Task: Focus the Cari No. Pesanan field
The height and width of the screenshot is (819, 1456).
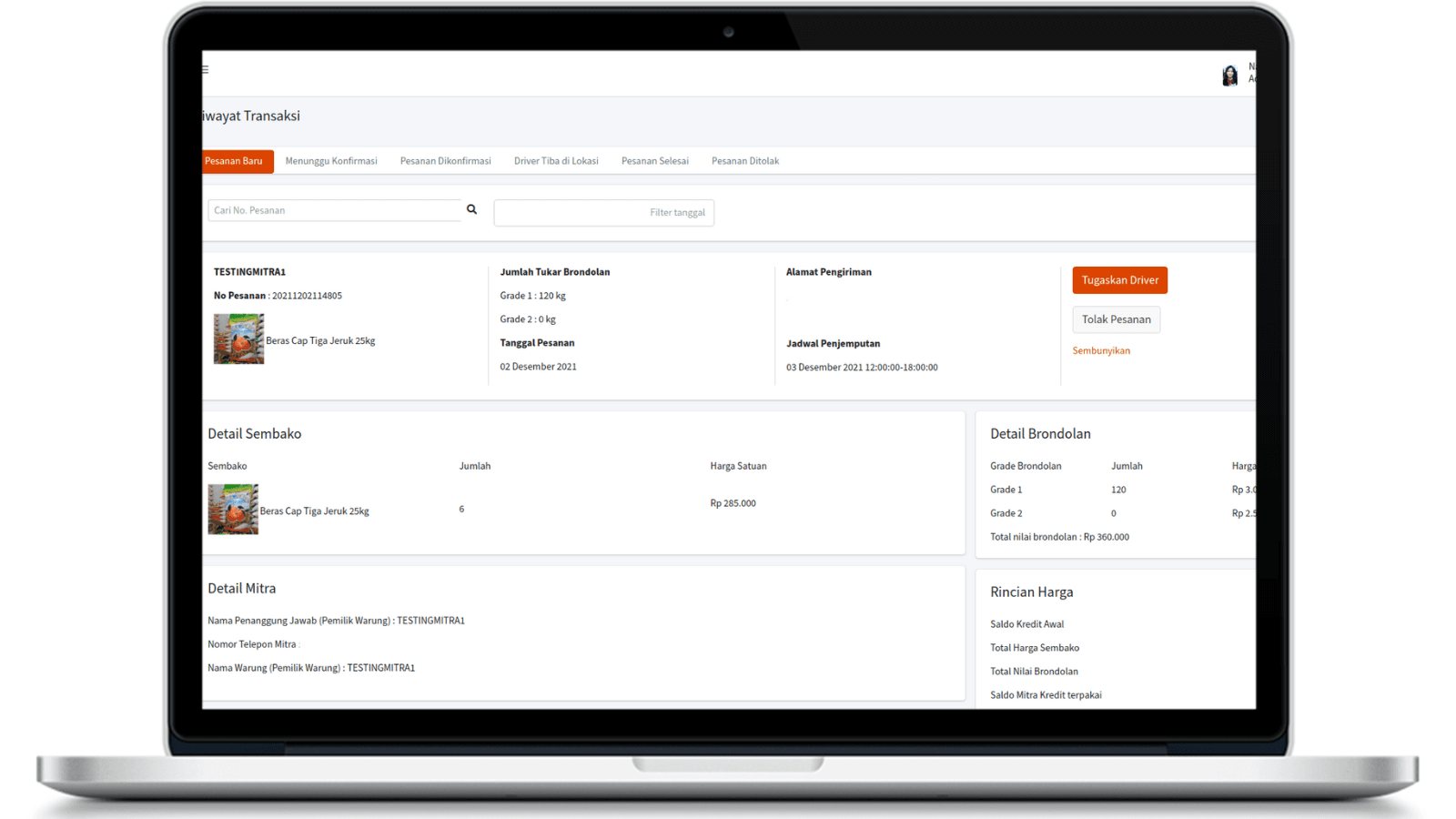Action: pyautogui.click(x=335, y=210)
